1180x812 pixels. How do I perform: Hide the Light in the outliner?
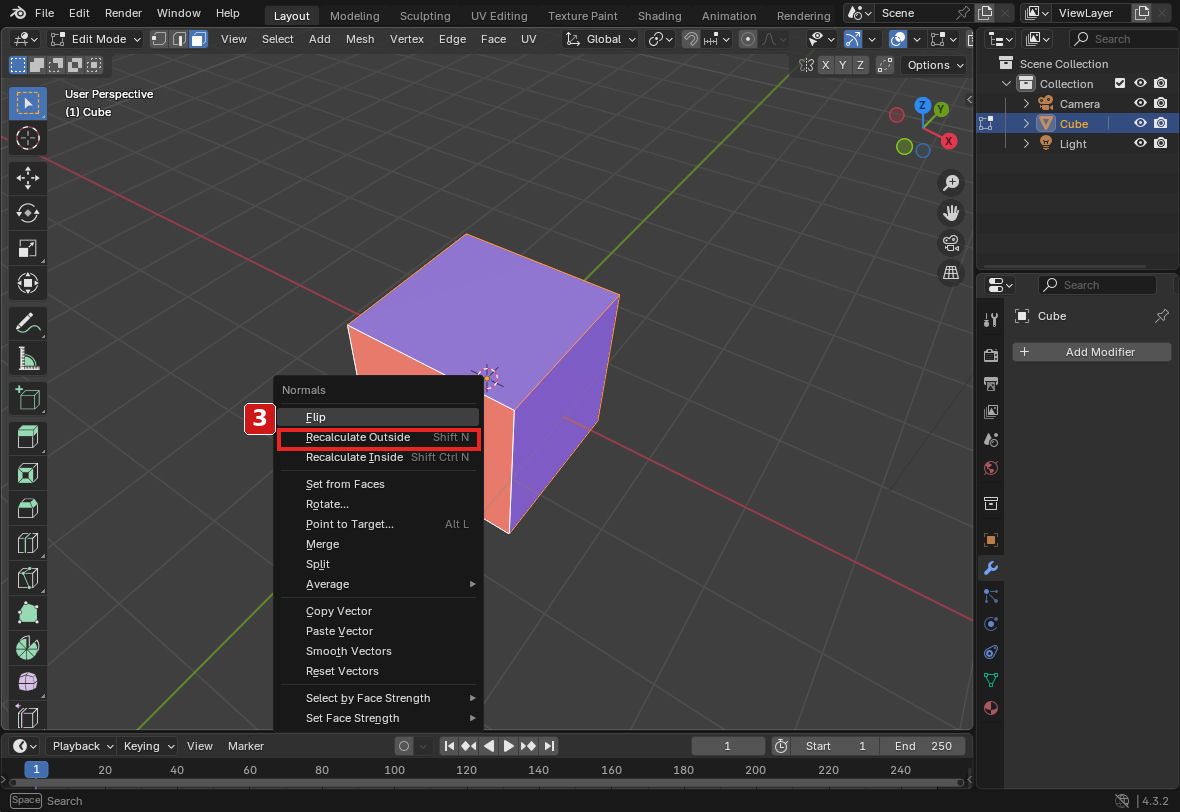click(1140, 143)
